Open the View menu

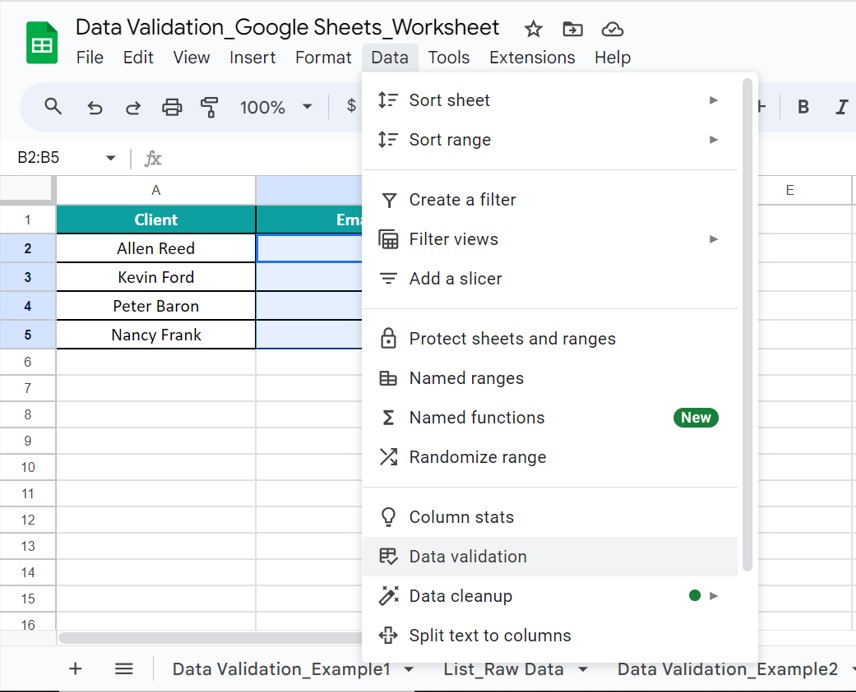[191, 57]
